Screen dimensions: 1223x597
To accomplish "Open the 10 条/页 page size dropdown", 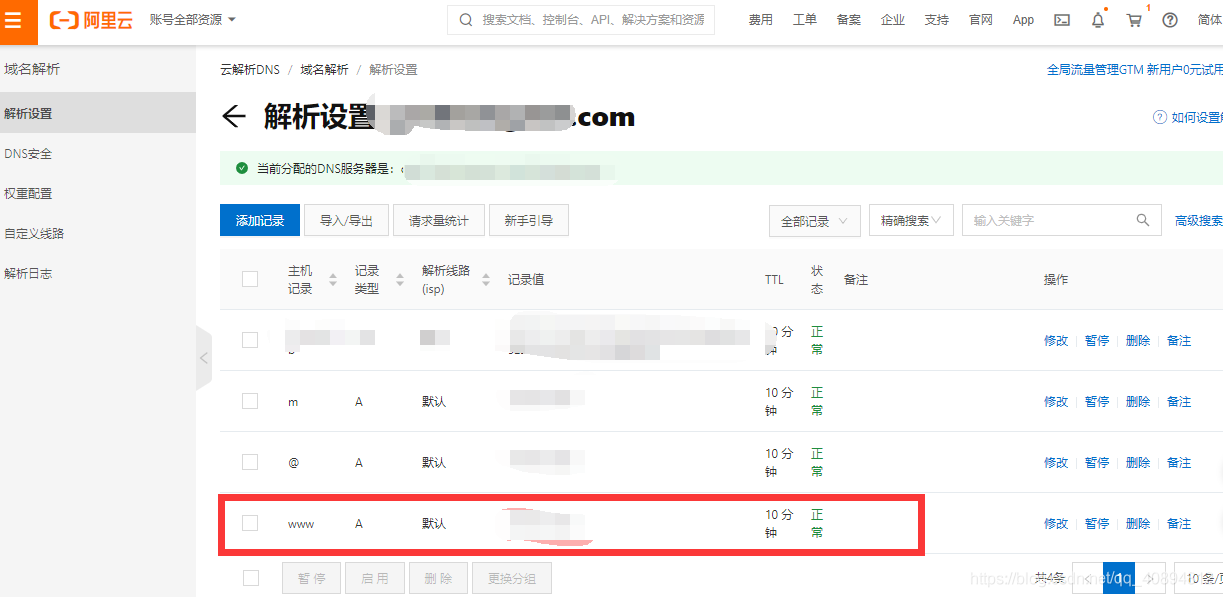I will [x=1198, y=578].
